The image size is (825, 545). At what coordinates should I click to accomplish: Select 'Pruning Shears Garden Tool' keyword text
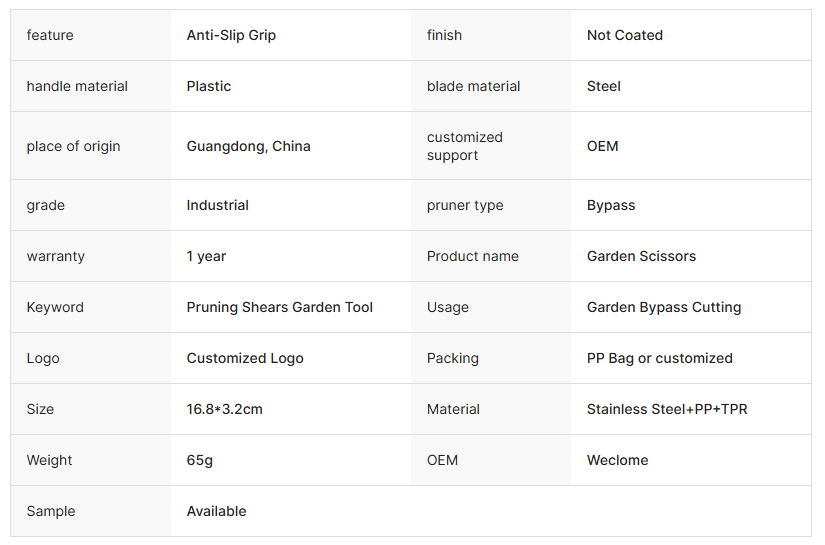tap(279, 307)
